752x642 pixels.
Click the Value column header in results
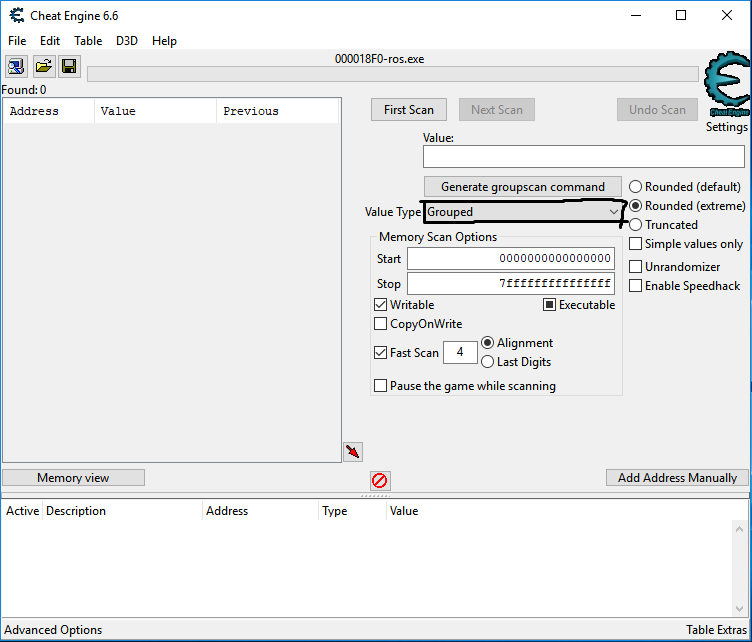(x=155, y=111)
